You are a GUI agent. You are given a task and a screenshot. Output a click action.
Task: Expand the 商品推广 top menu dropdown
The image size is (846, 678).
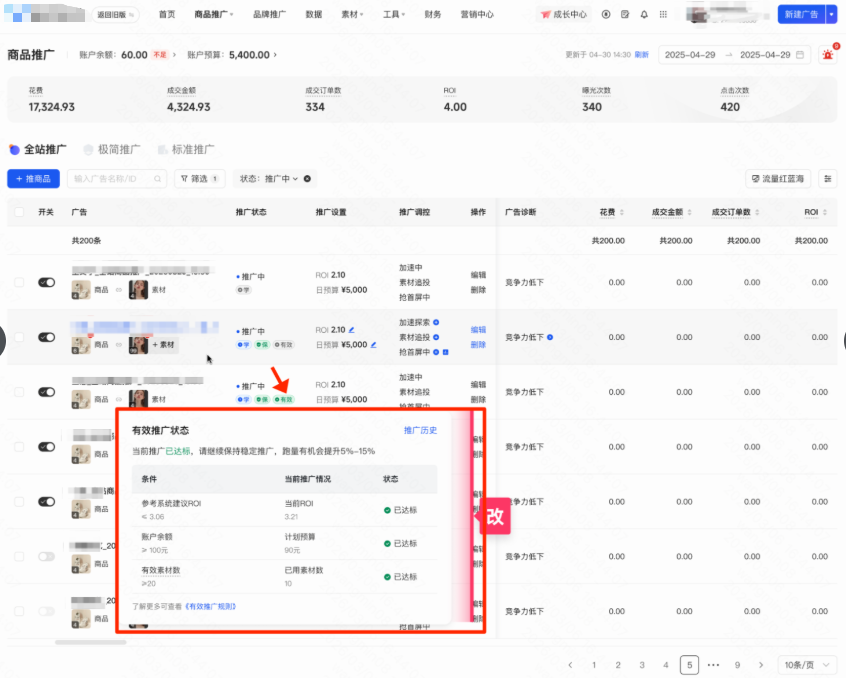(214, 15)
